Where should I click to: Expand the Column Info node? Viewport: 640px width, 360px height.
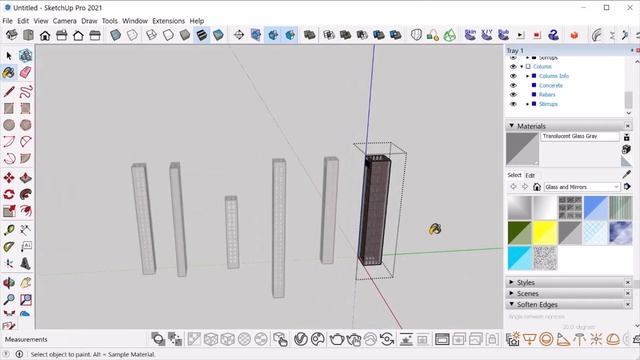point(527,76)
